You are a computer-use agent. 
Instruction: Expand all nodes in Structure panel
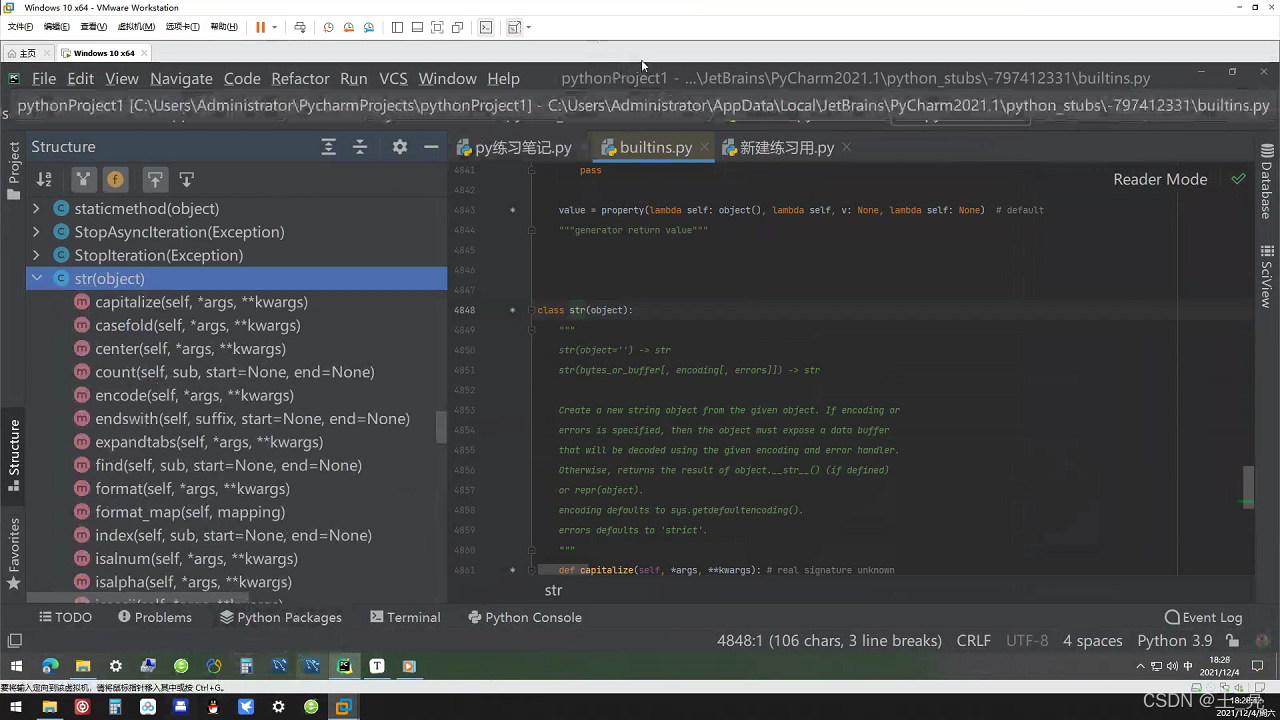click(328, 147)
